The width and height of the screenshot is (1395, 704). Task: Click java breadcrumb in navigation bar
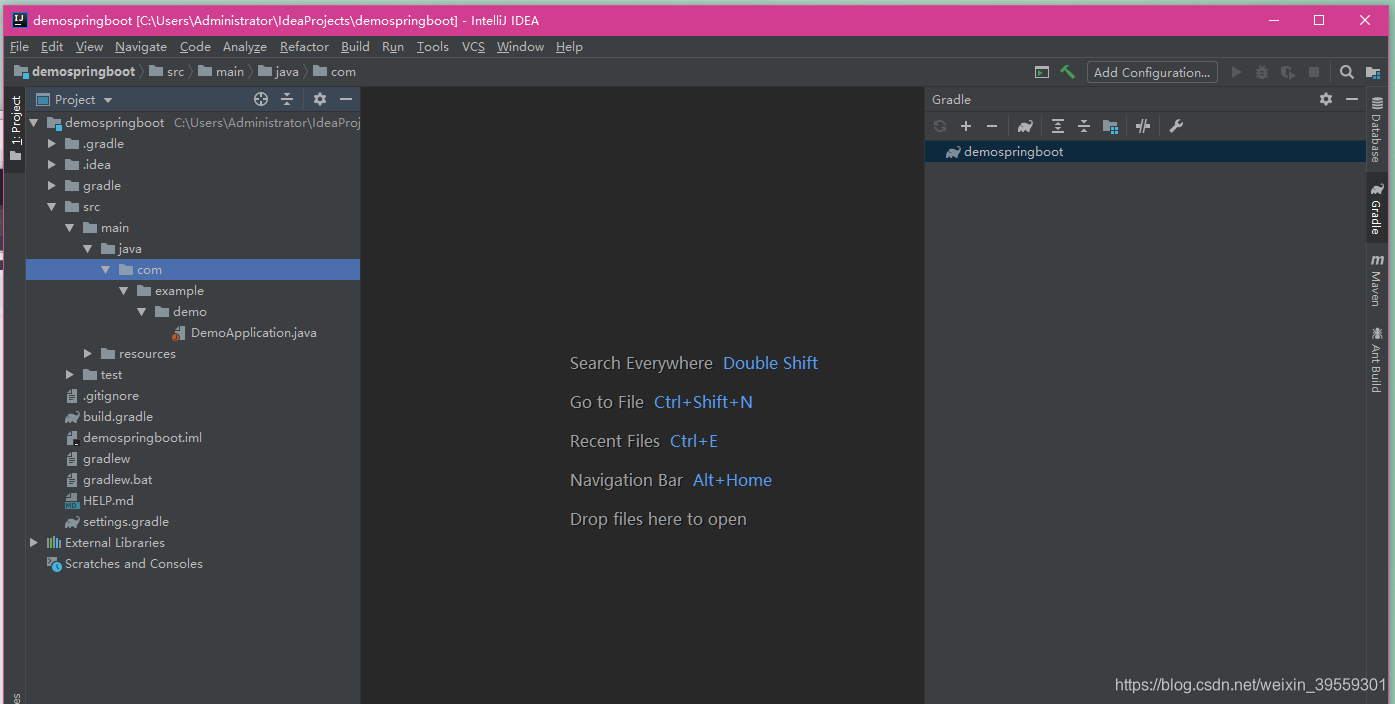click(x=278, y=72)
